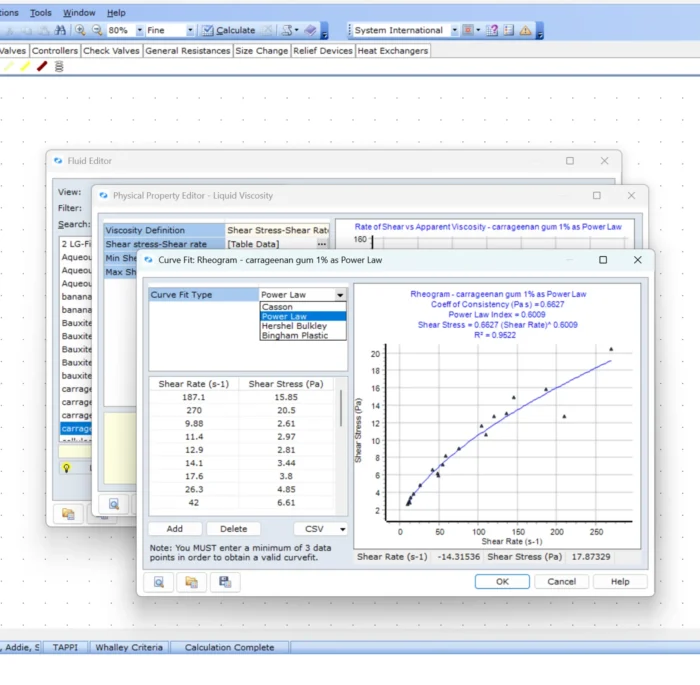Click the coil spring component icon
The image size is (700, 685).
(x=58, y=67)
